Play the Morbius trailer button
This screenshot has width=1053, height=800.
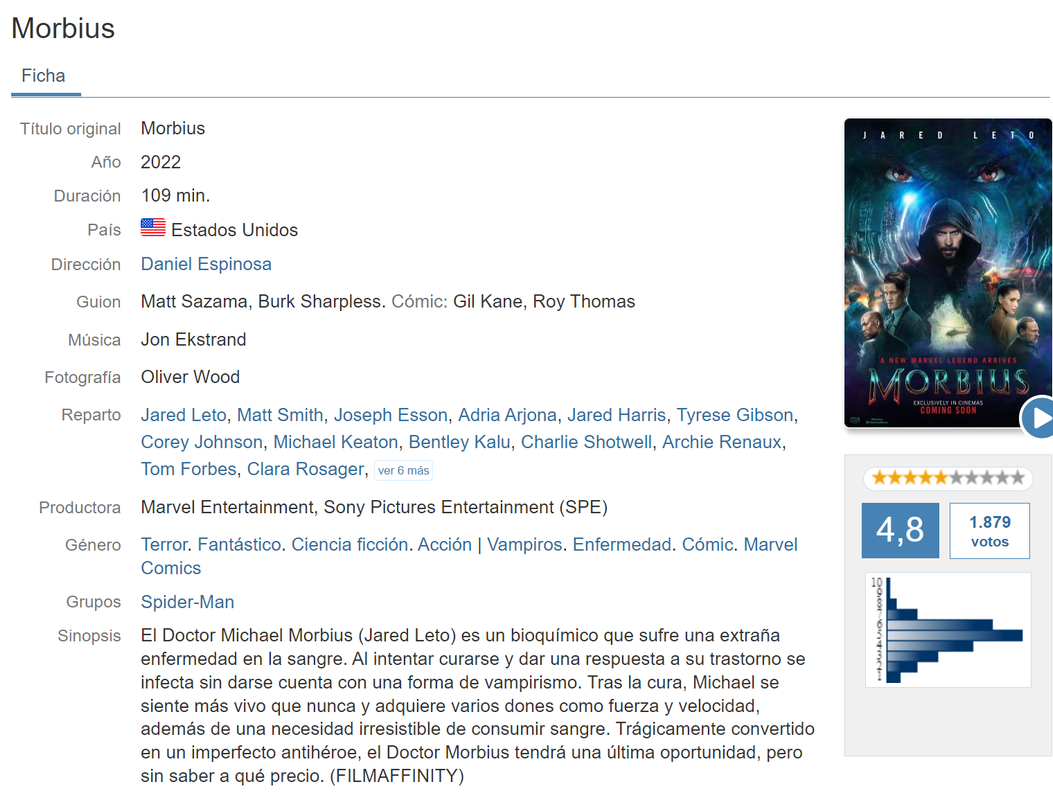(x=1038, y=417)
